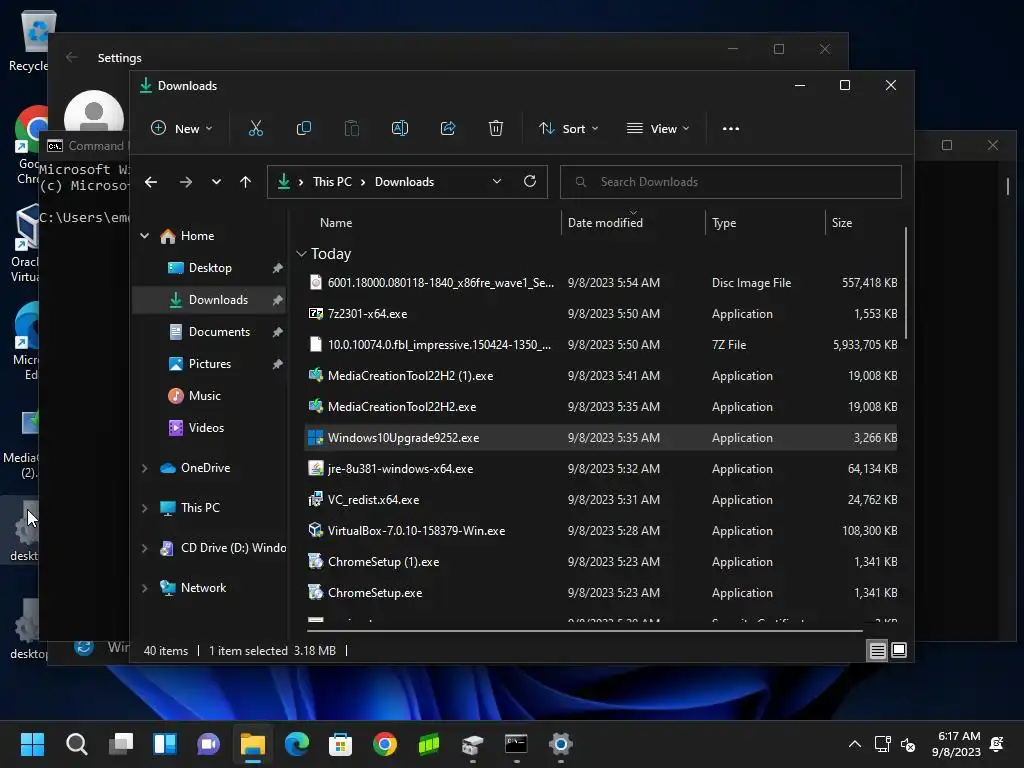Screen dimensions: 1024x768
Task: Click the Rename icon in toolbar
Action: point(400,129)
